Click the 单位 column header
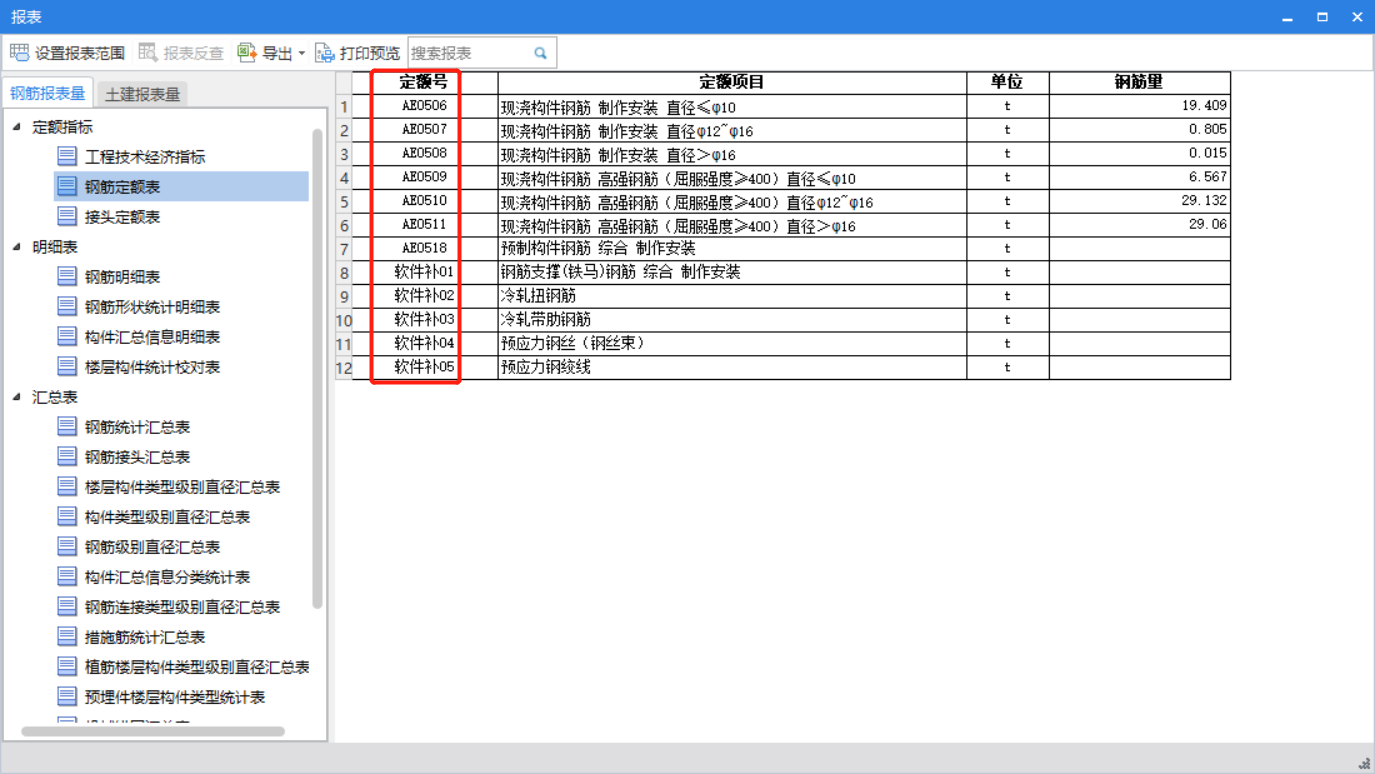1375x774 pixels. point(1007,82)
